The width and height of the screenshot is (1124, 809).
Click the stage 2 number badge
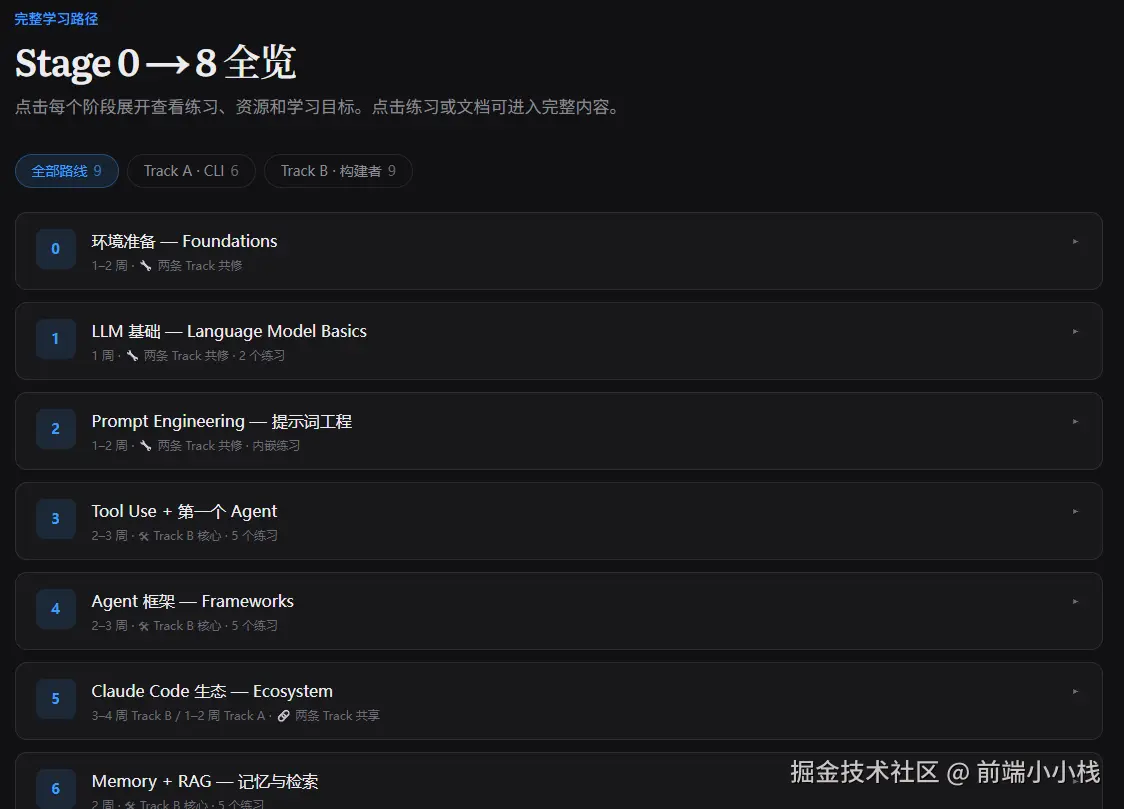[x=56, y=429]
